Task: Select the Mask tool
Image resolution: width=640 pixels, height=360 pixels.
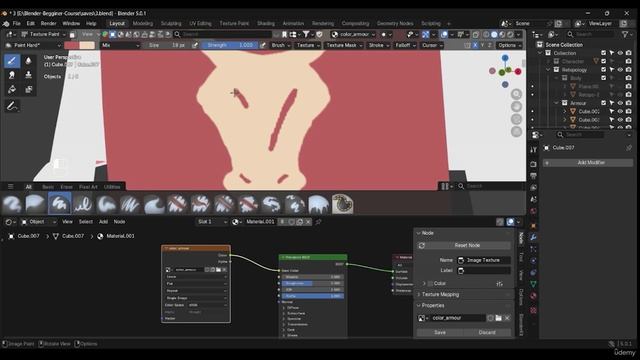Action: pos(28,89)
